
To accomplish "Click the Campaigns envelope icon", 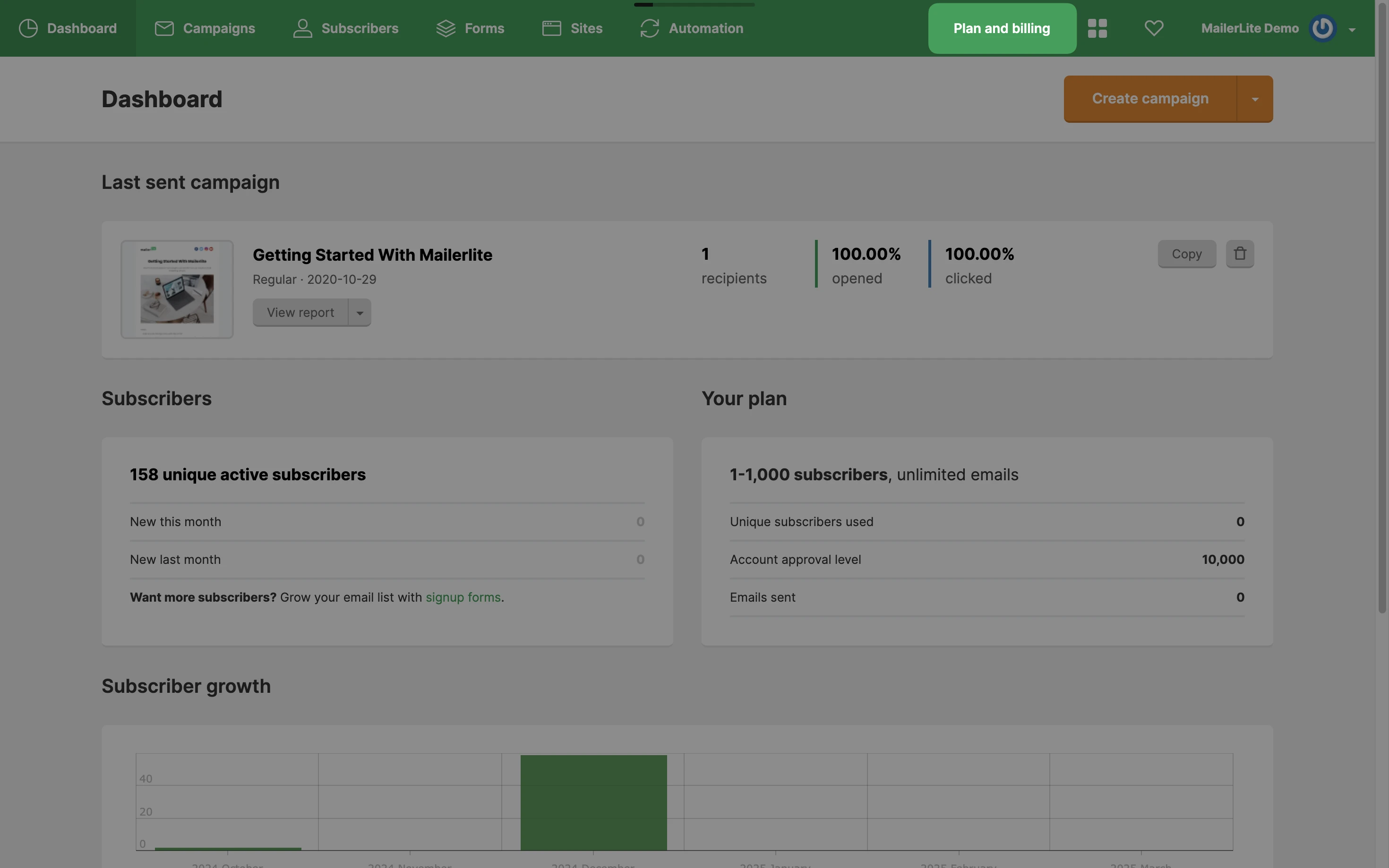I will pos(164,28).
